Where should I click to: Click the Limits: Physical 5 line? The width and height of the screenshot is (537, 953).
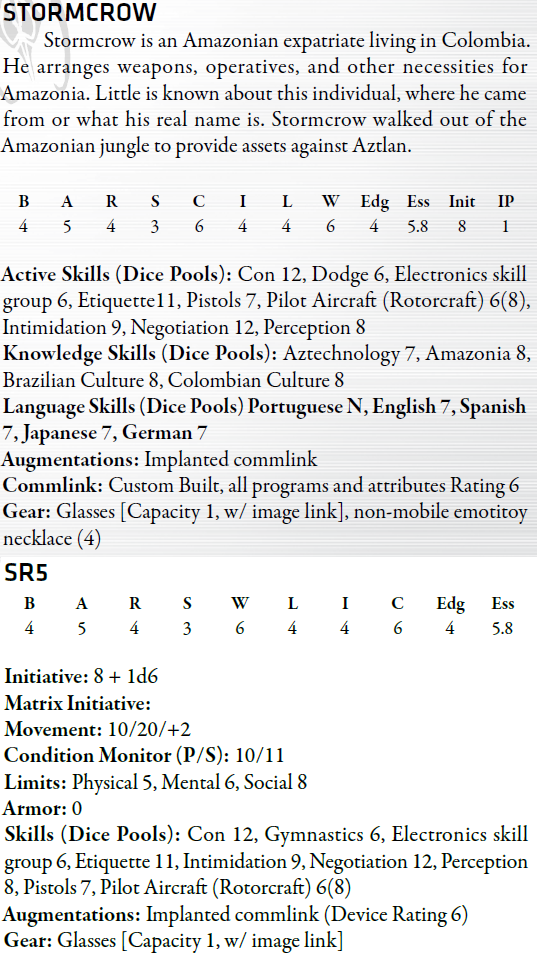tap(156, 782)
